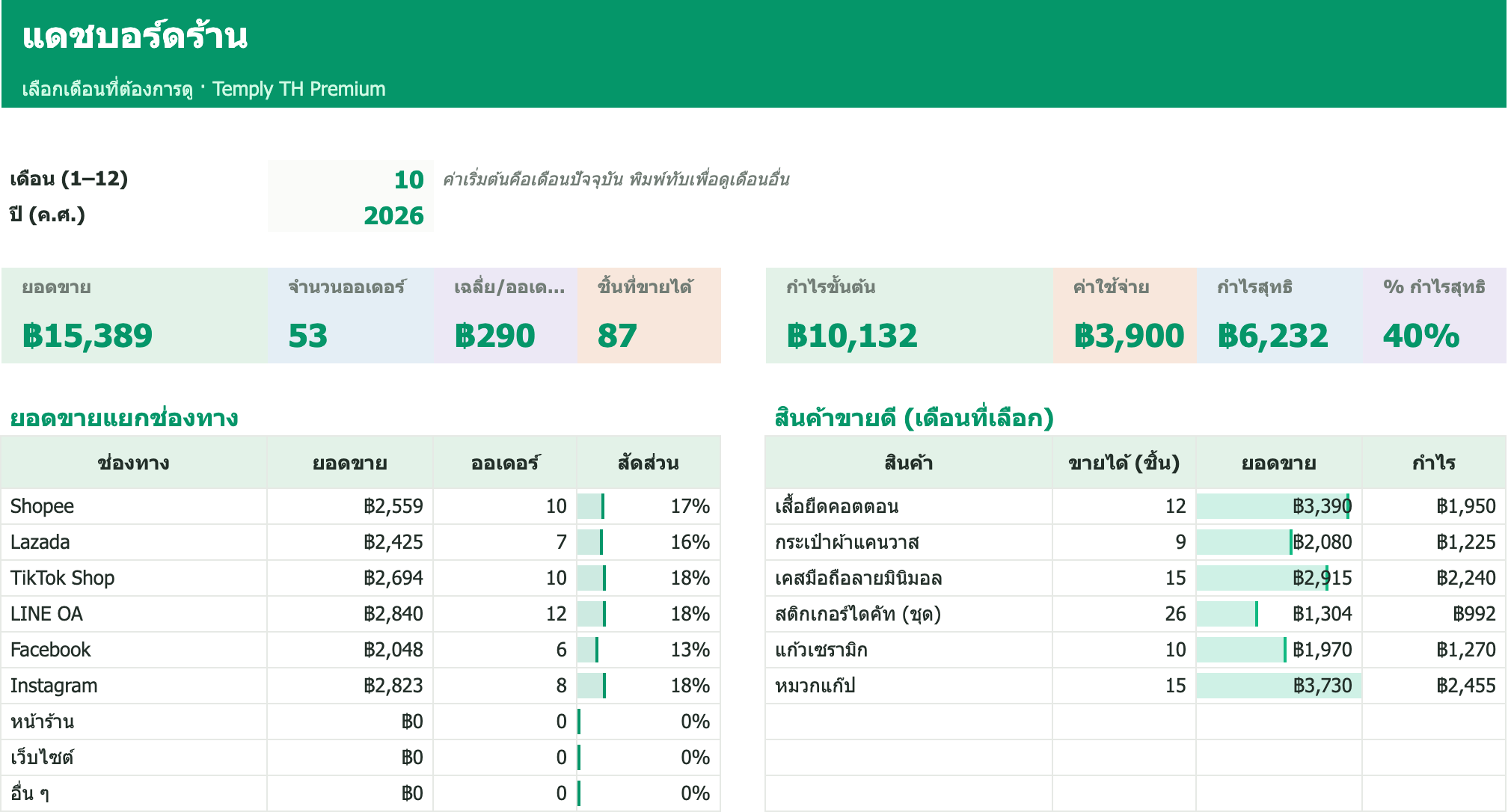Select the Shopee channel row label
The width and height of the screenshot is (1508, 812).
pos(135,506)
